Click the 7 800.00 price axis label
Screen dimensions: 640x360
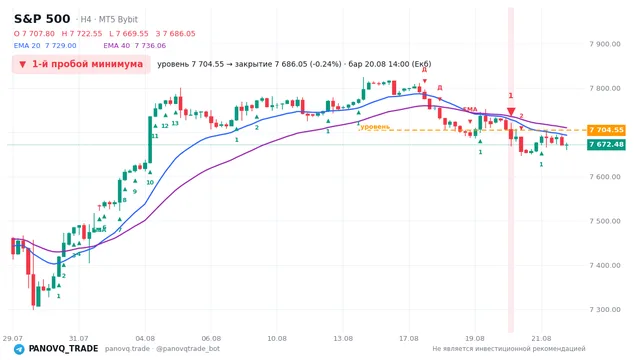[x=605, y=88]
